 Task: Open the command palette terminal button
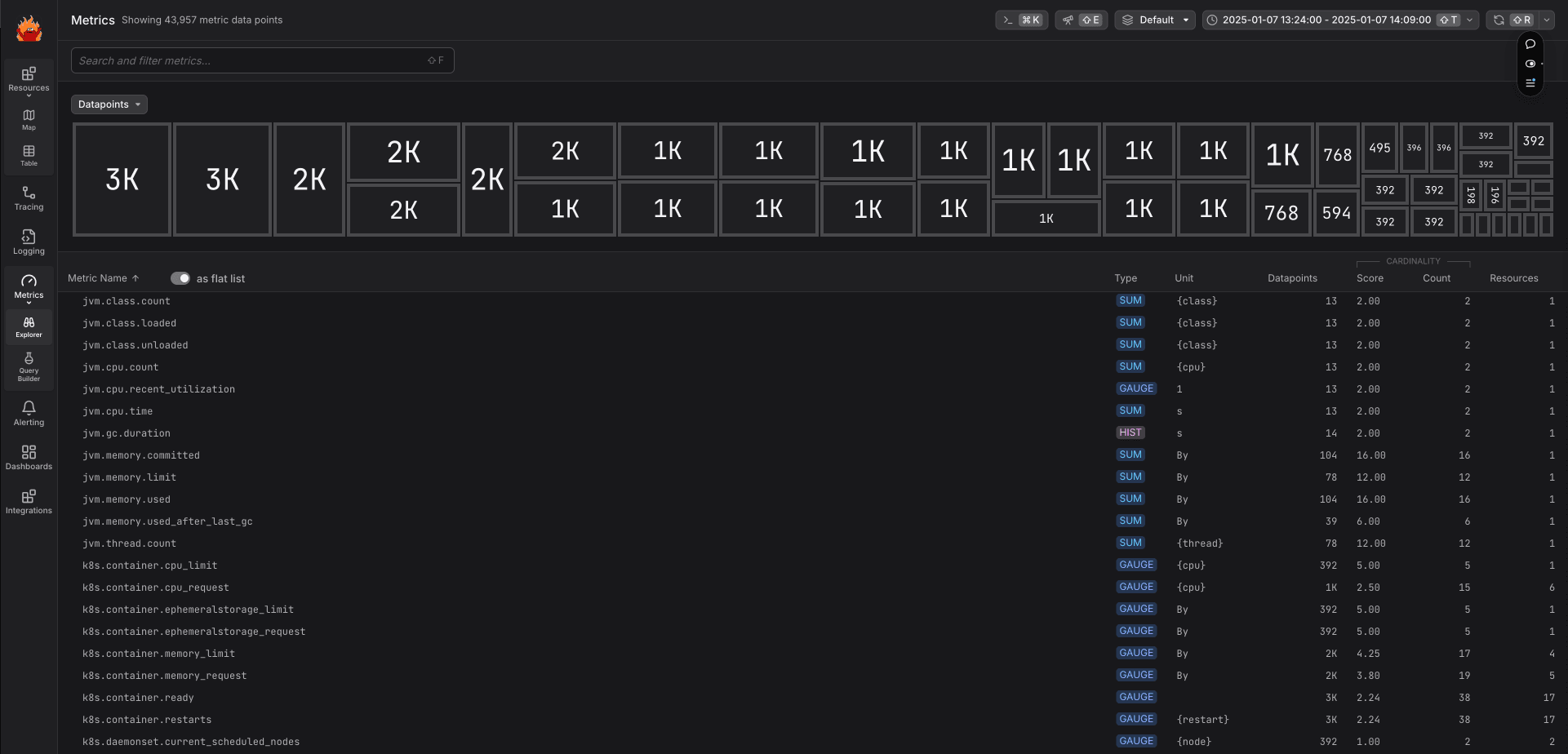[x=1021, y=20]
